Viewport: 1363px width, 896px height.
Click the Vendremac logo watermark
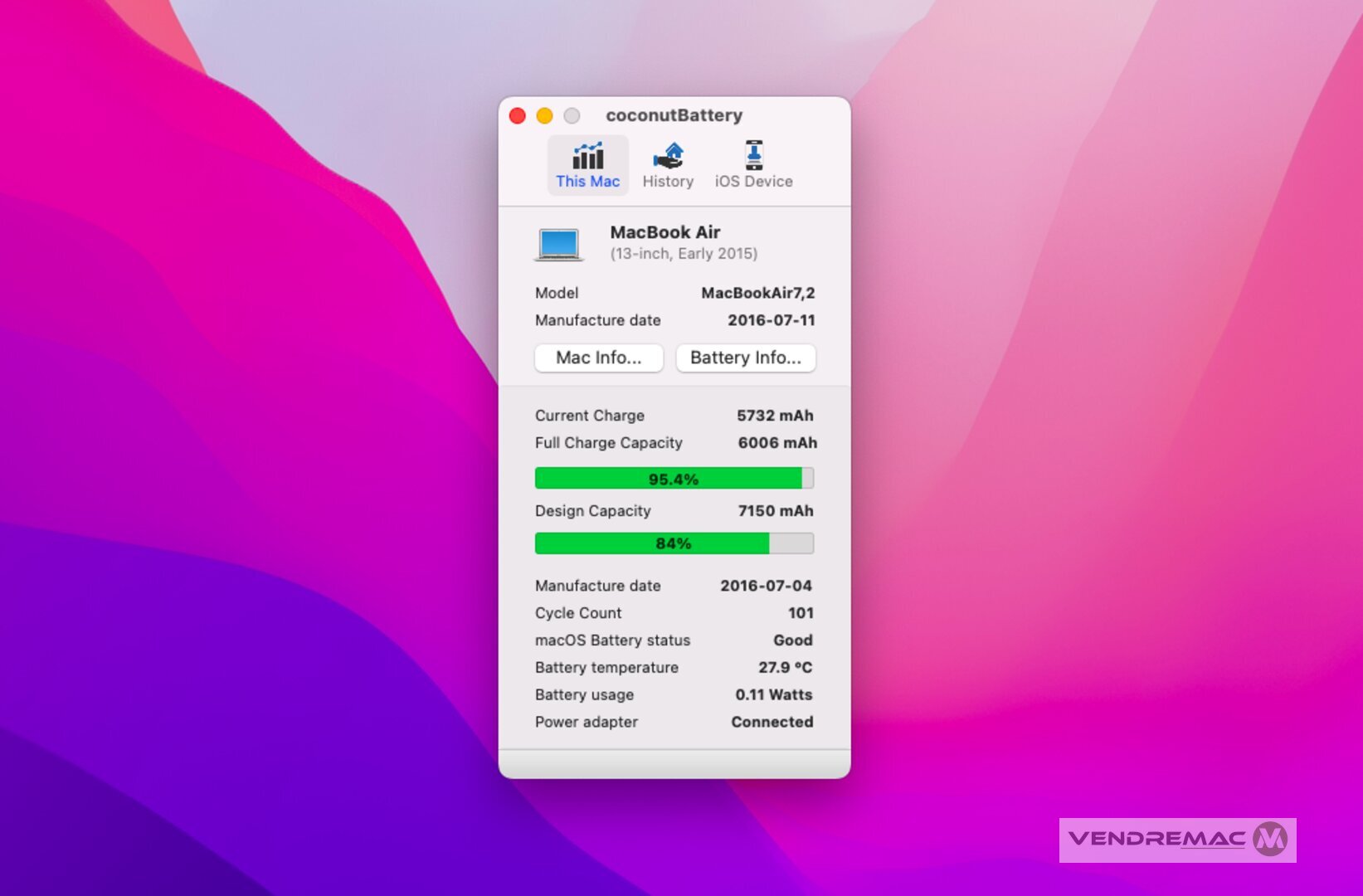(1177, 840)
